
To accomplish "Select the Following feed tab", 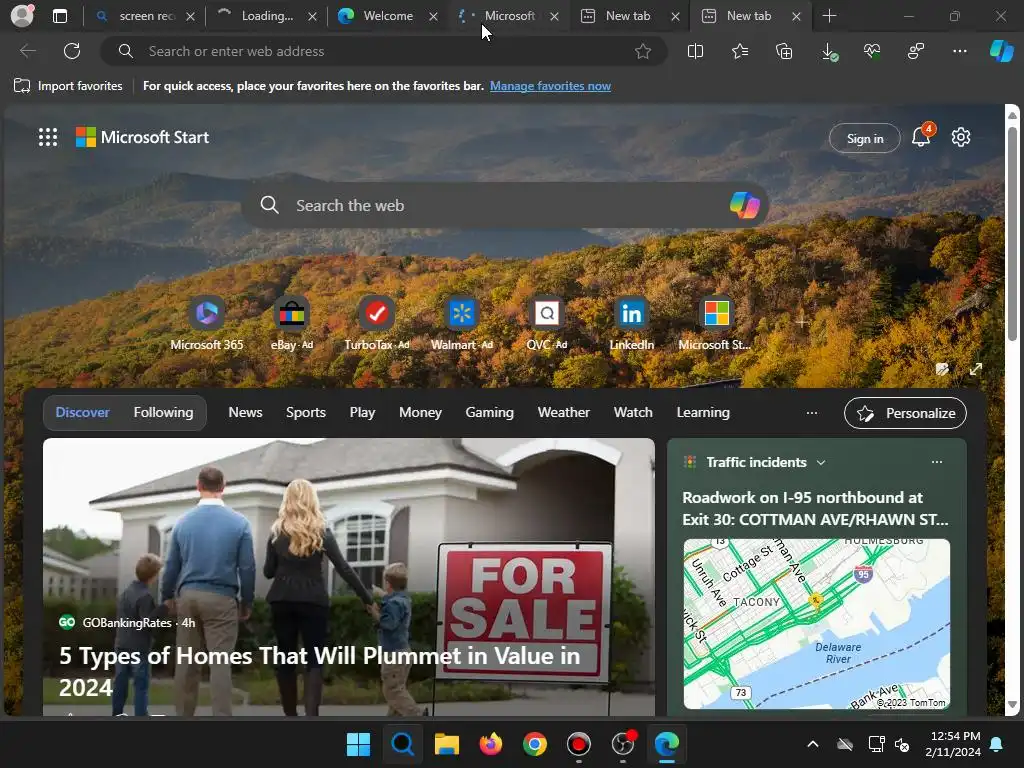I will coord(163,412).
